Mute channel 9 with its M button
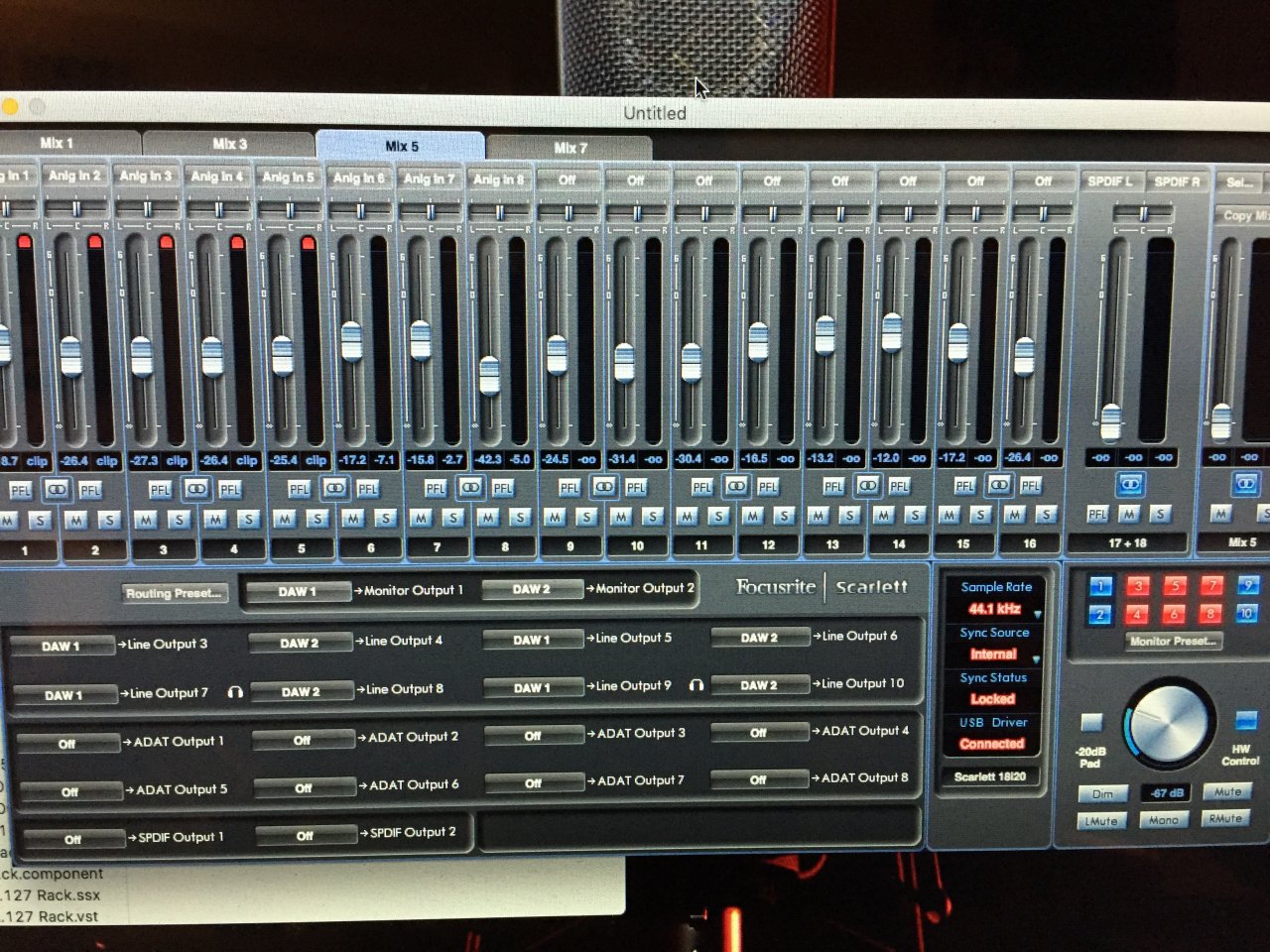Screen dimensions: 1270x952 [x=554, y=517]
